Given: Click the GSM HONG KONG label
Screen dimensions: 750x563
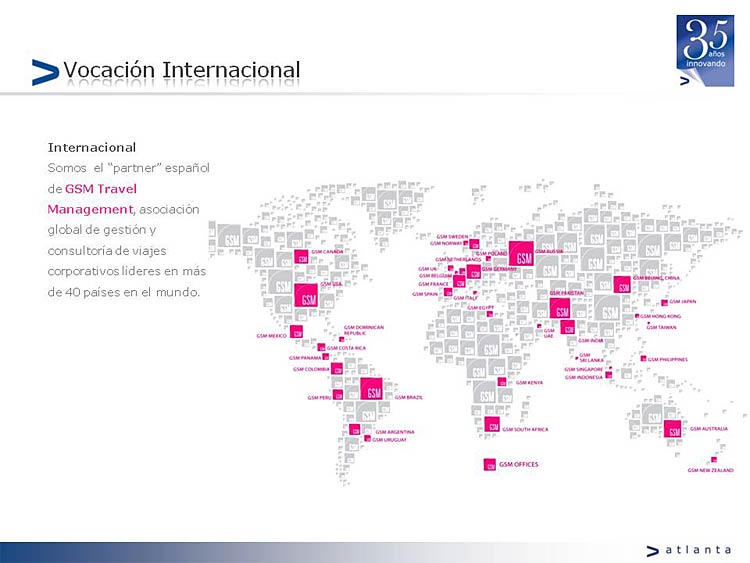Looking at the screenshot, I should (x=661, y=316).
